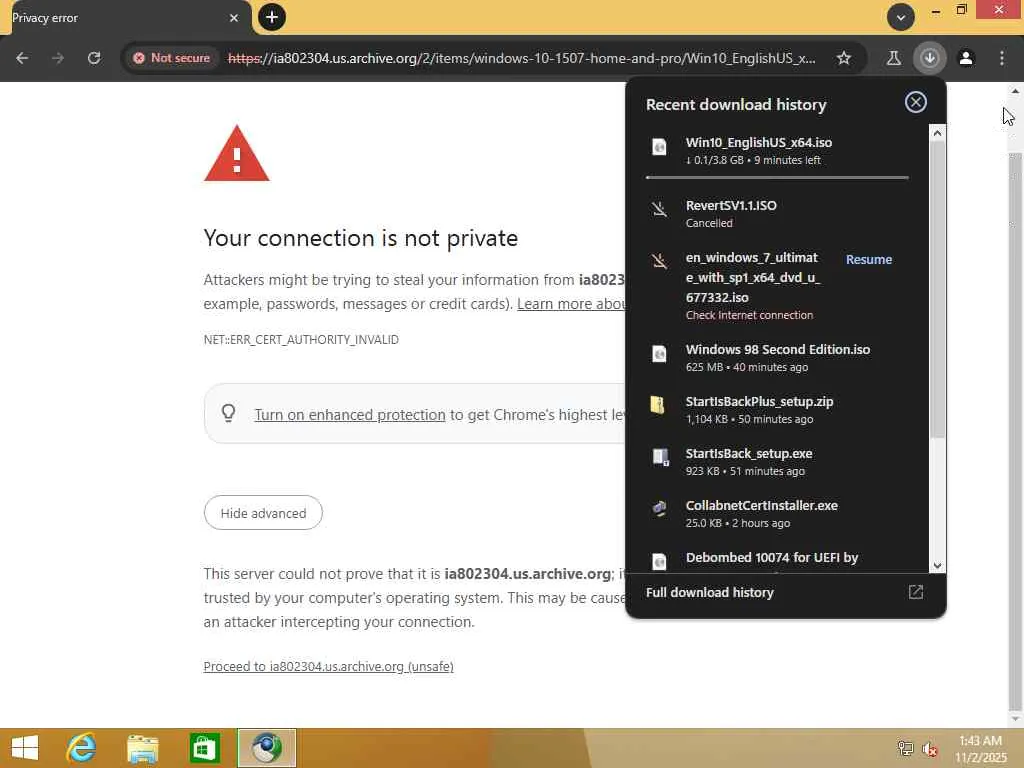Image resolution: width=1024 pixels, height=768 pixels.
Task: Select the RevertSV1.1.ISO download entry
Action: (777, 214)
